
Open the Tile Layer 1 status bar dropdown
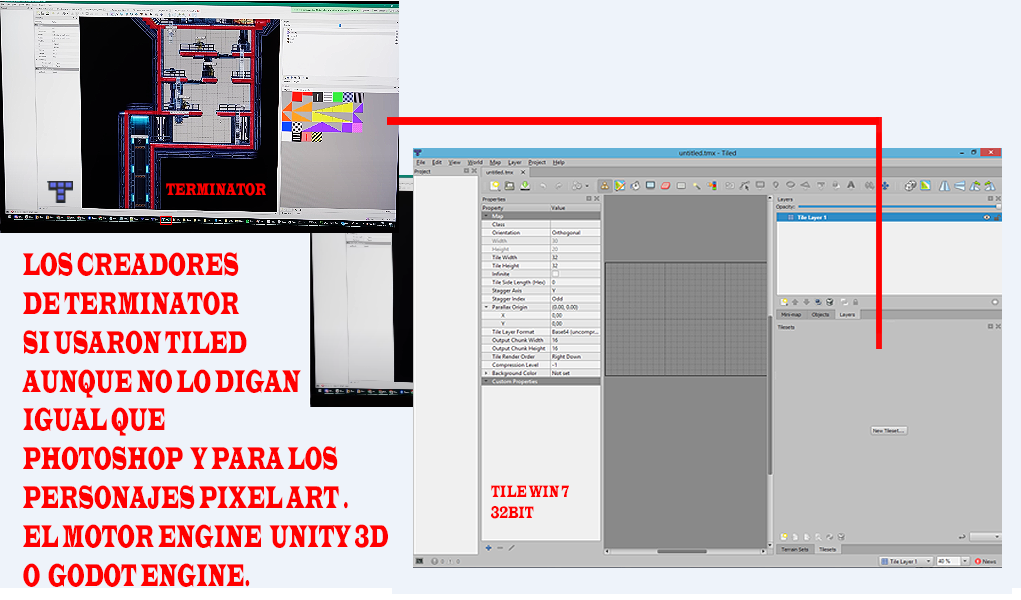click(906, 561)
